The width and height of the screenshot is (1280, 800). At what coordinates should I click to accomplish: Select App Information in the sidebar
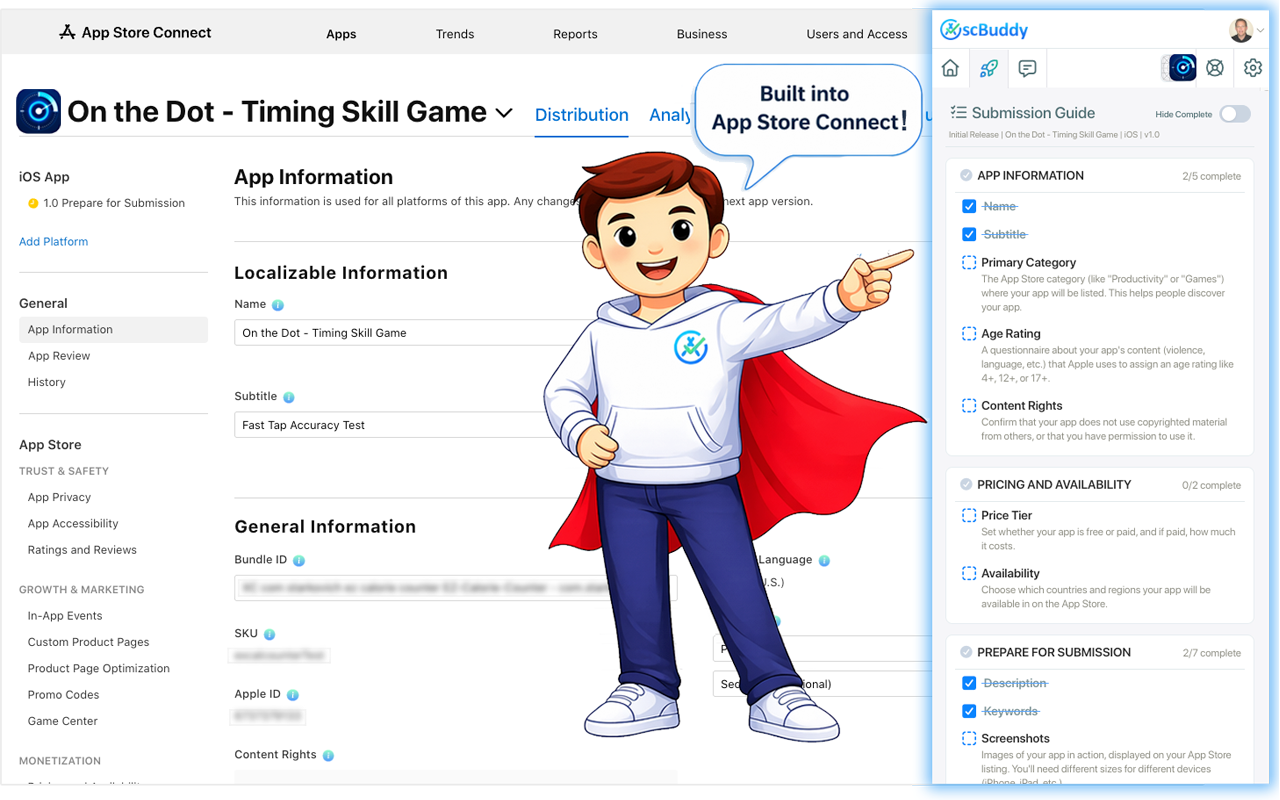[x=113, y=330]
